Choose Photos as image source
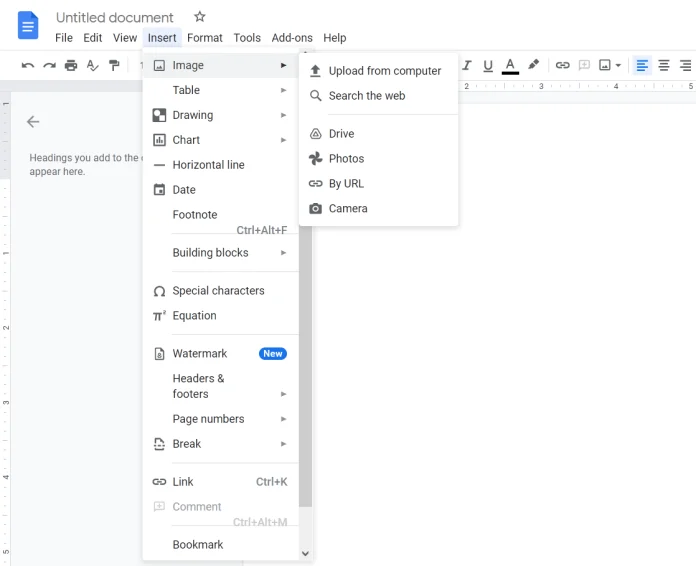Screen dimensions: 696x566 (378, 158)
